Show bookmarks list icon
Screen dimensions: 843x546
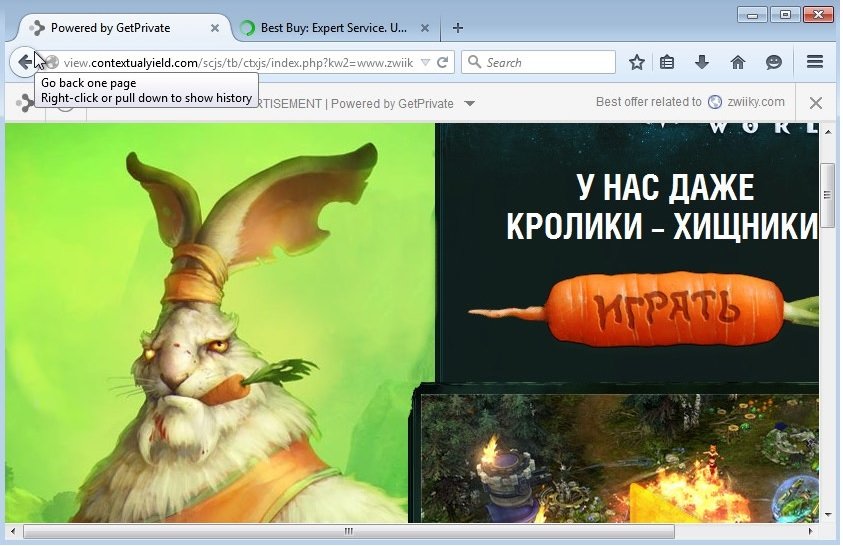tap(667, 62)
